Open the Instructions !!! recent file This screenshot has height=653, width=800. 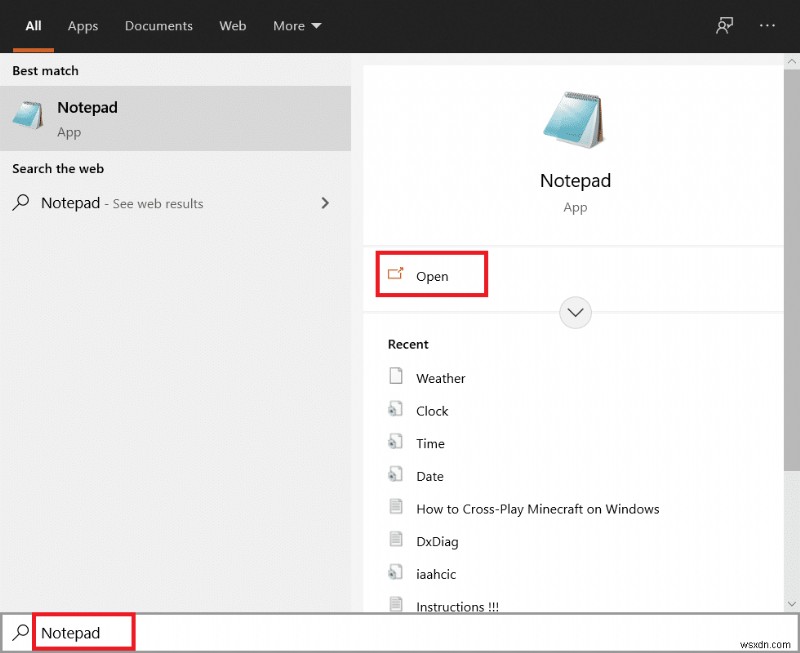[x=456, y=606]
